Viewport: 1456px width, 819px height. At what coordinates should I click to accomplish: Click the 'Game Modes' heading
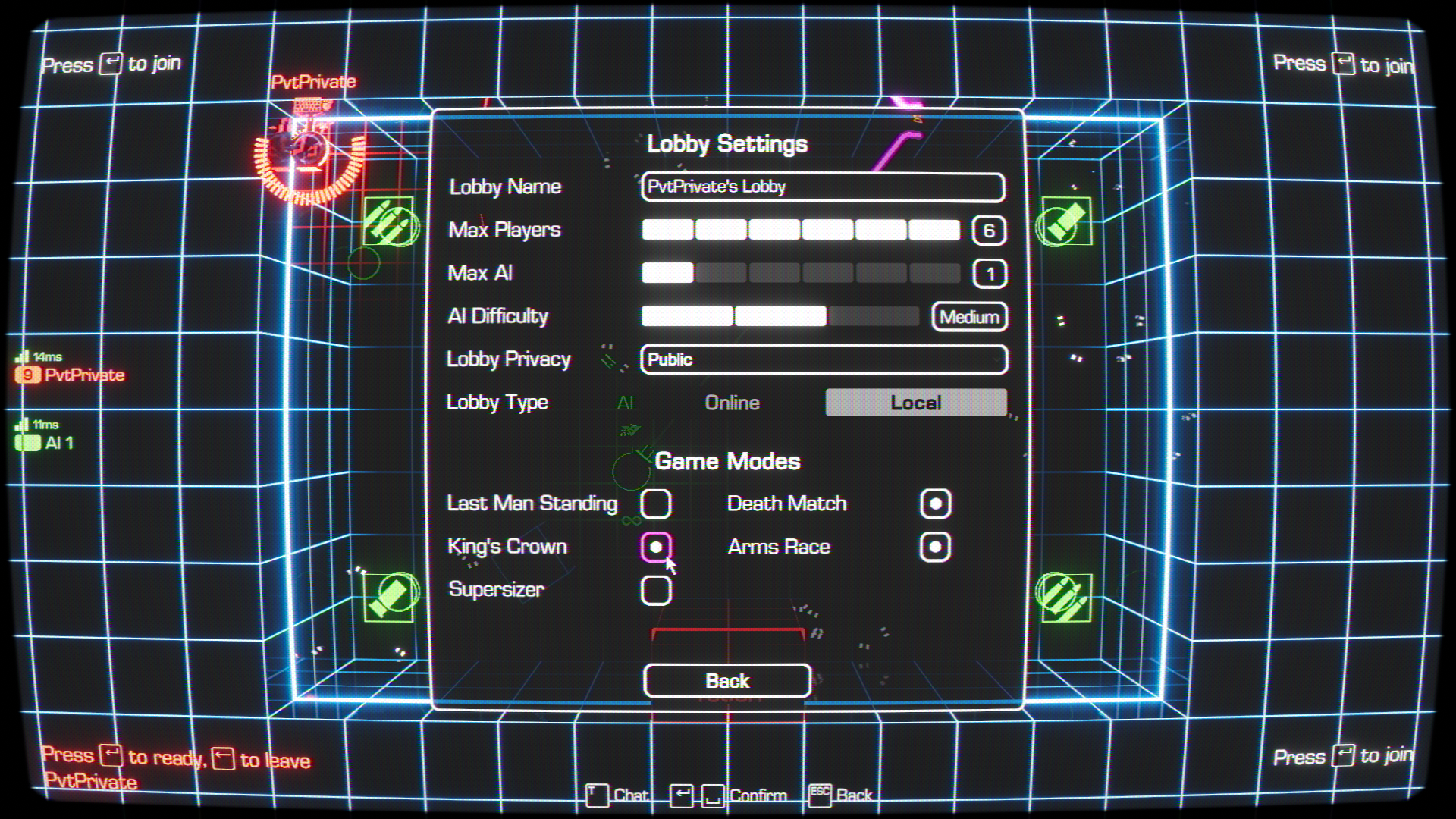(x=727, y=461)
